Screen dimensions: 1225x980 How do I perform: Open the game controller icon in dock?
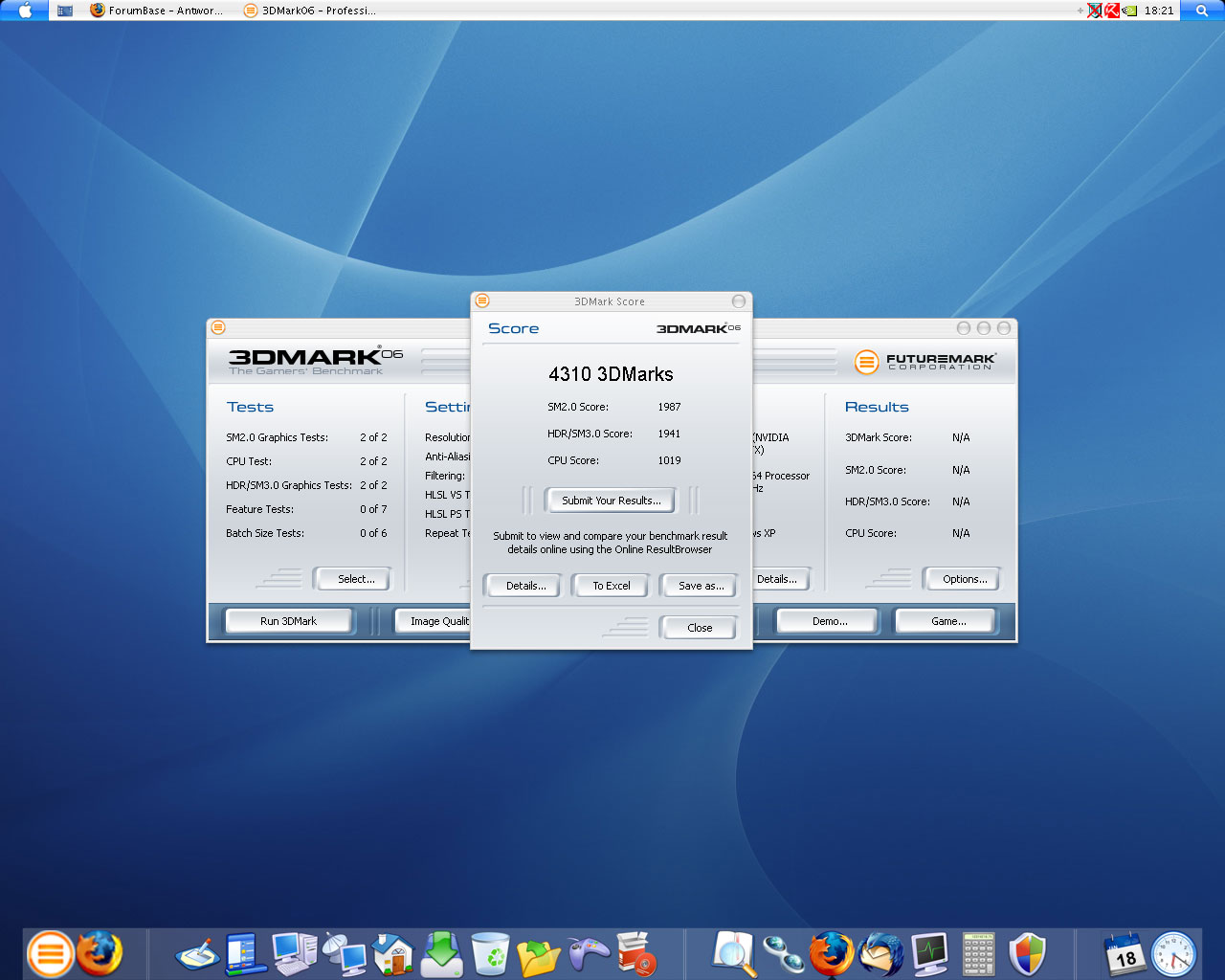click(x=589, y=954)
